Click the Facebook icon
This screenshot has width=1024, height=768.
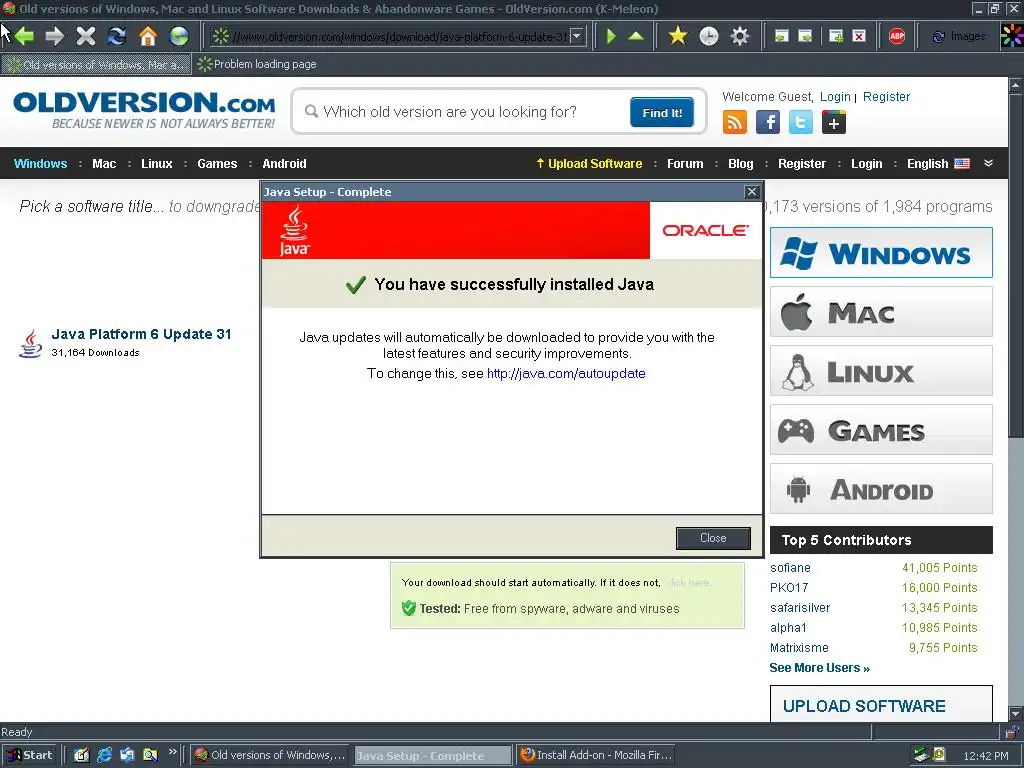(x=768, y=122)
